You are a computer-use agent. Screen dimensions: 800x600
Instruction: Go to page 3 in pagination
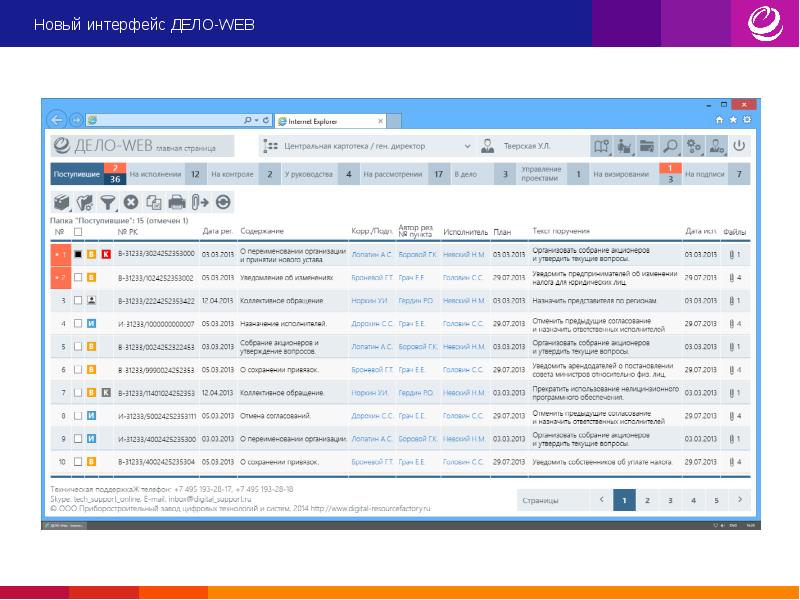[x=670, y=498]
